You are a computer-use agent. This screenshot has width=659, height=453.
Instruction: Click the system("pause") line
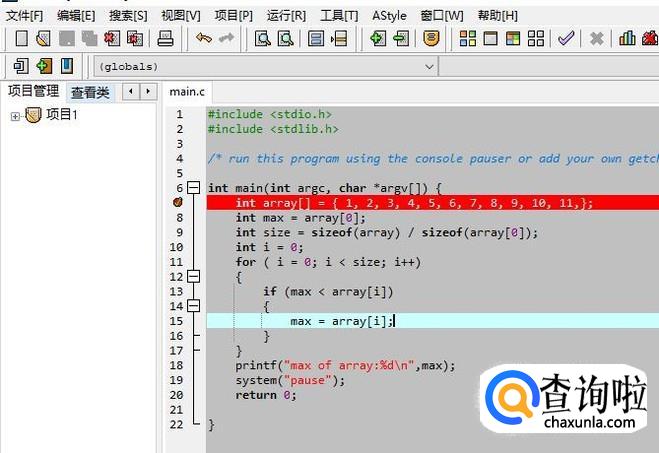[x=290, y=380]
